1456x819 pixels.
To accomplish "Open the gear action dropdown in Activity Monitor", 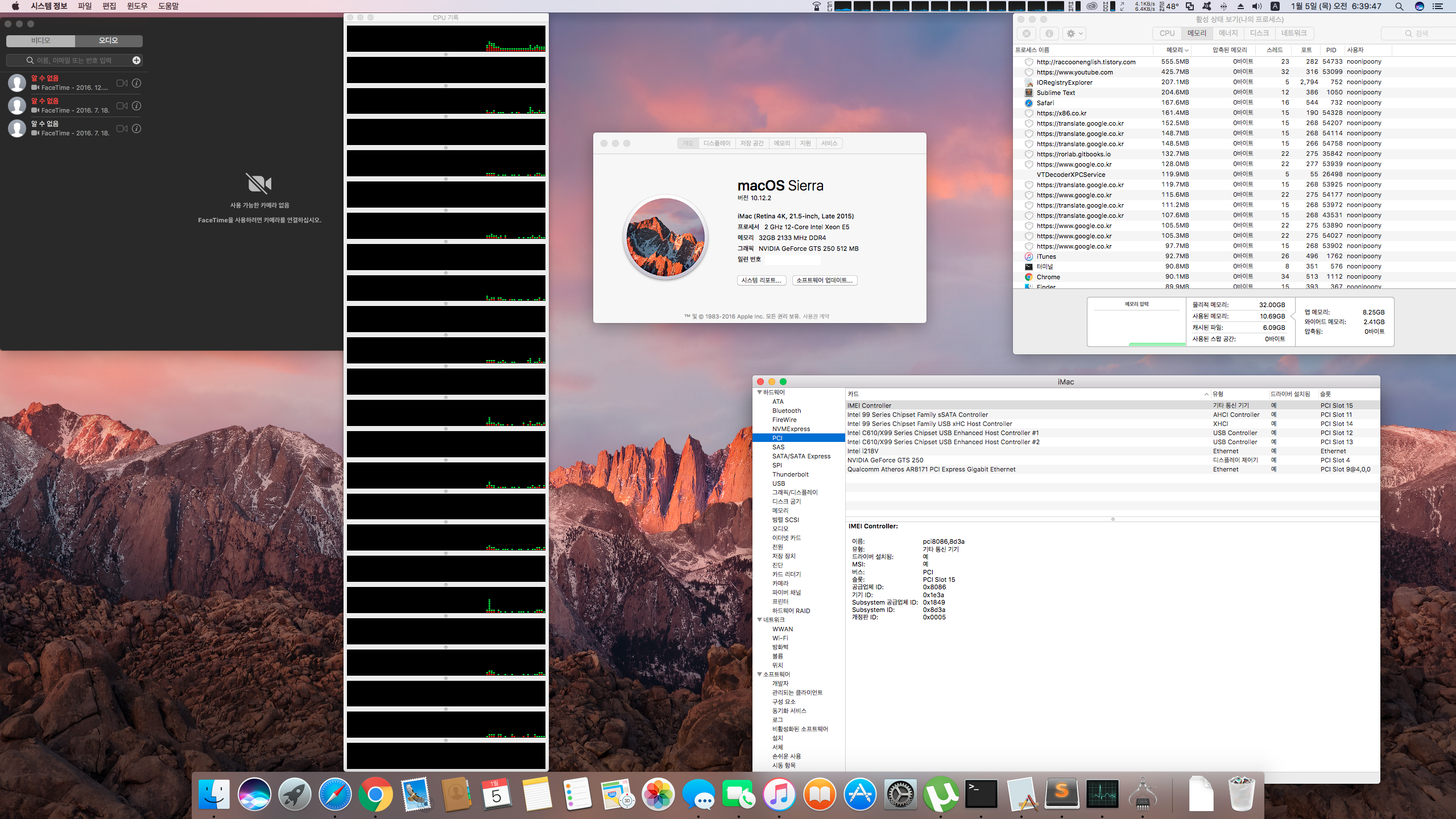I will coord(1074,34).
